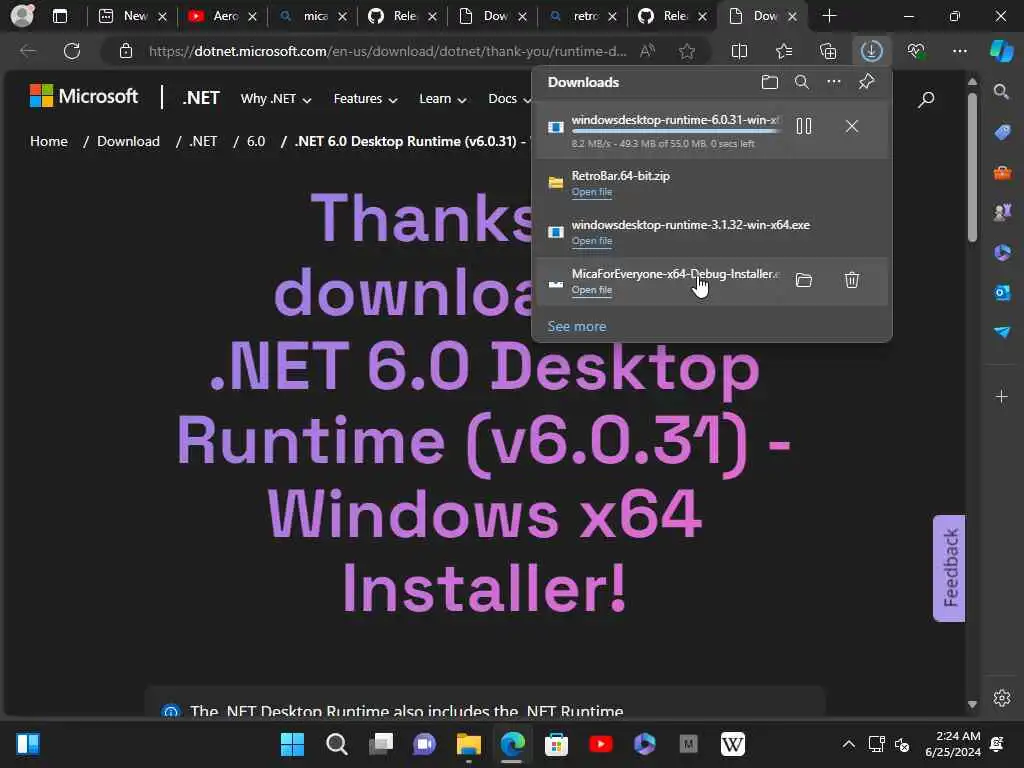Open Split screen view
Viewport: 1024px width, 768px height.
[x=739, y=51]
